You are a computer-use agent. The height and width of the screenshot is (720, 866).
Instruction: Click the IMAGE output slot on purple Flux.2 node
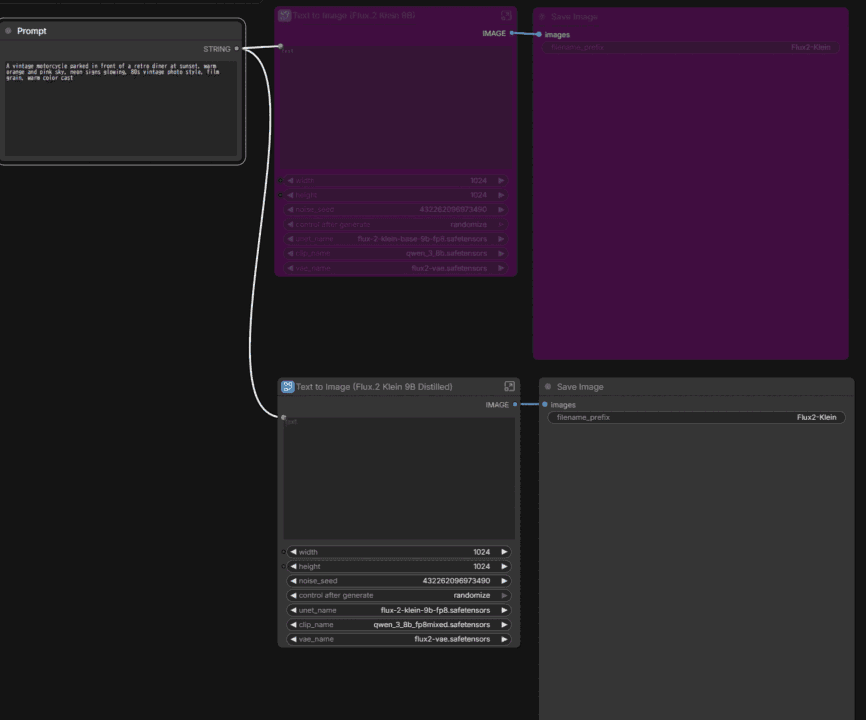click(511, 33)
